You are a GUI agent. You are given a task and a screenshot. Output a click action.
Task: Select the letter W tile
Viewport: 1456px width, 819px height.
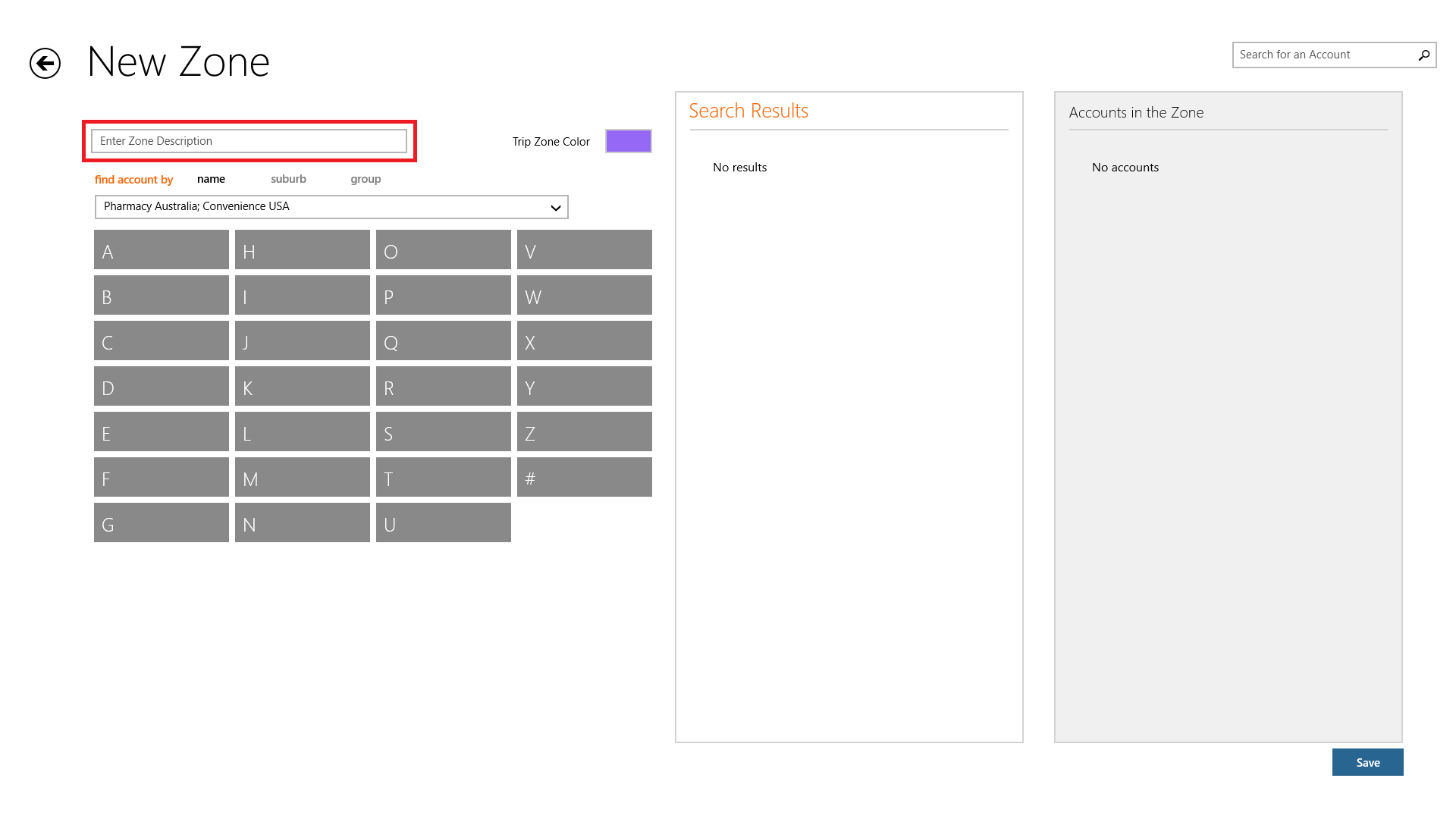[584, 296]
